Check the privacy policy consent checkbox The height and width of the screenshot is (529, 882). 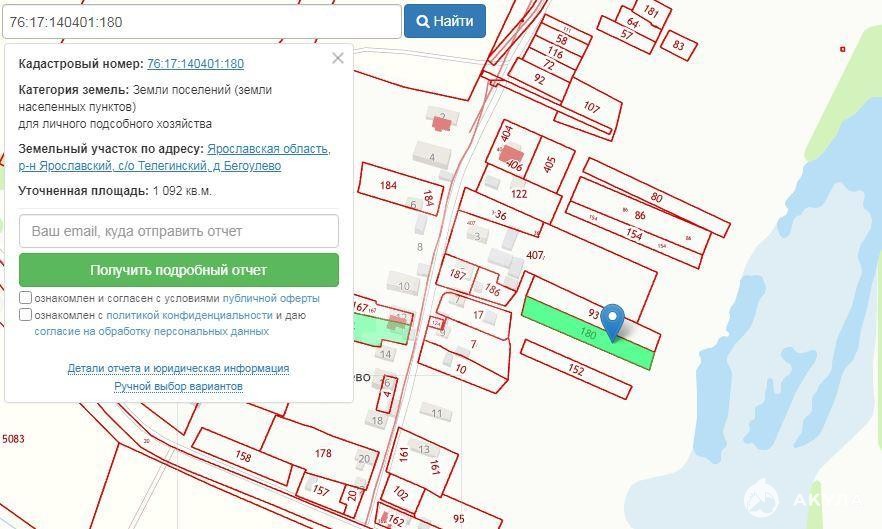[x=25, y=315]
